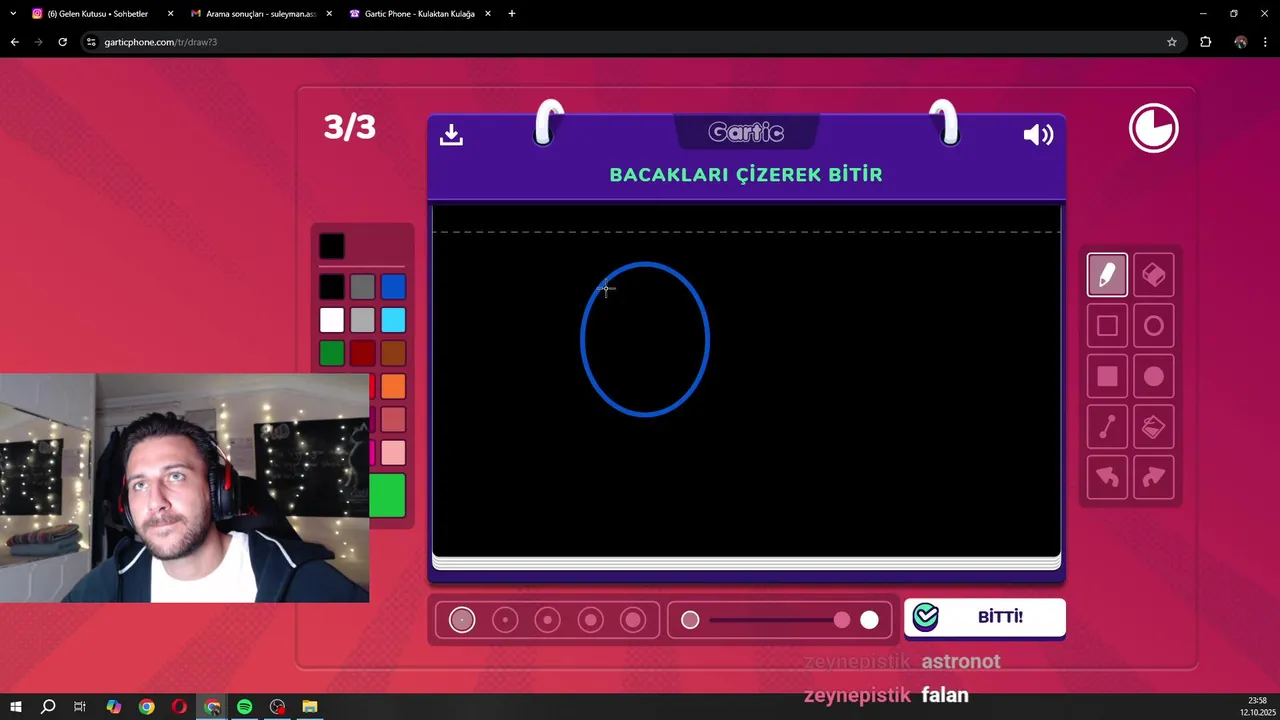The width and height of the screenshot is (1280, 720).
Task: Reload the Gartic Phone page
Action: pos(62,42)
